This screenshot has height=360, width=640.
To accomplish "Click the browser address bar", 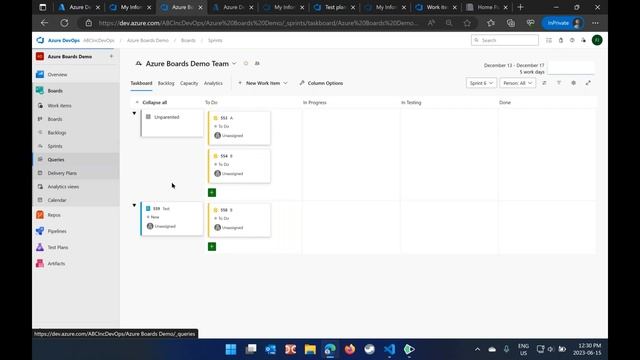I will point(257,23).
